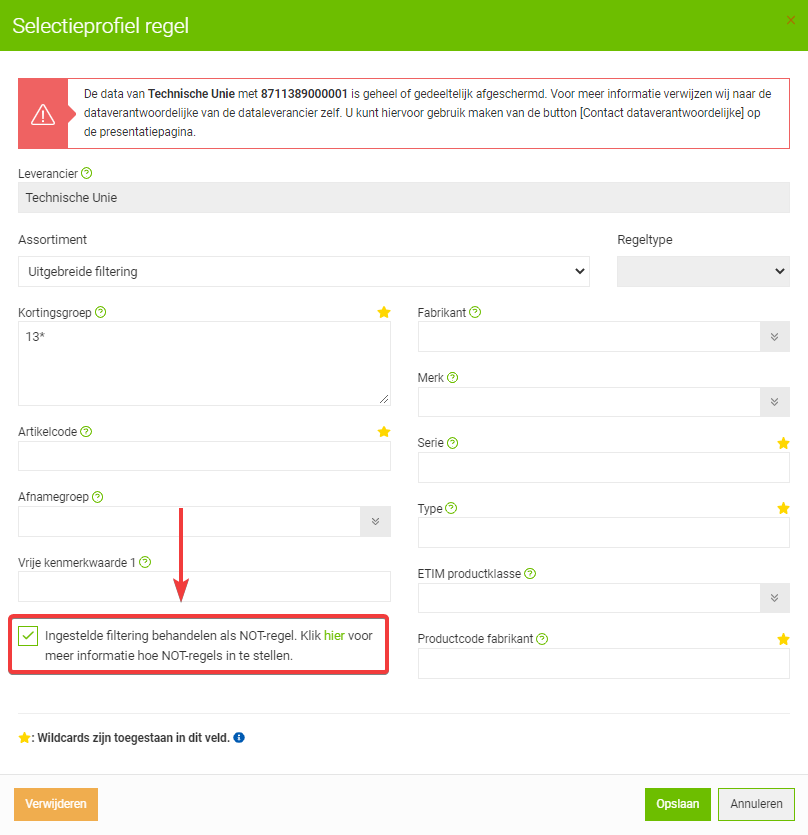Expand the ETIM productklasse dropdown
Viewport: 808px width, 835px height.
(x=774, y=598)
